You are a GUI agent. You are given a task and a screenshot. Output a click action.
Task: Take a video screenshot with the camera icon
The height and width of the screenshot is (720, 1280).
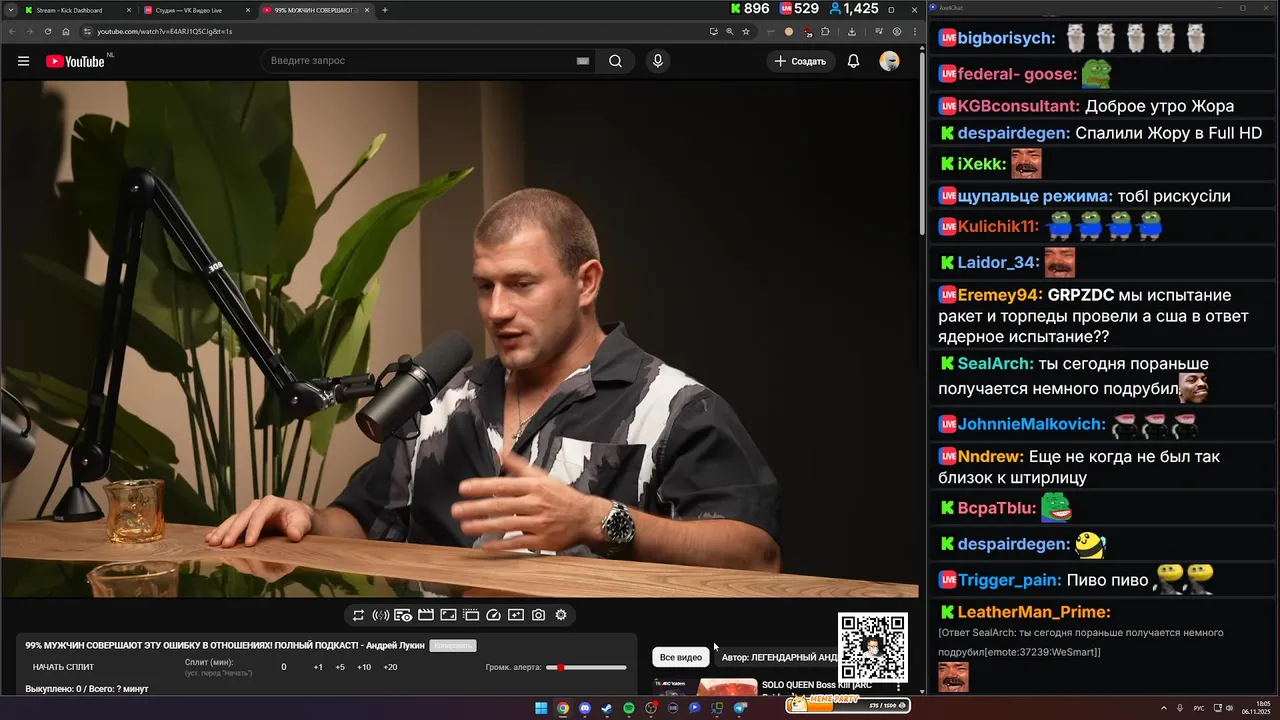click(x=538, y=615)
